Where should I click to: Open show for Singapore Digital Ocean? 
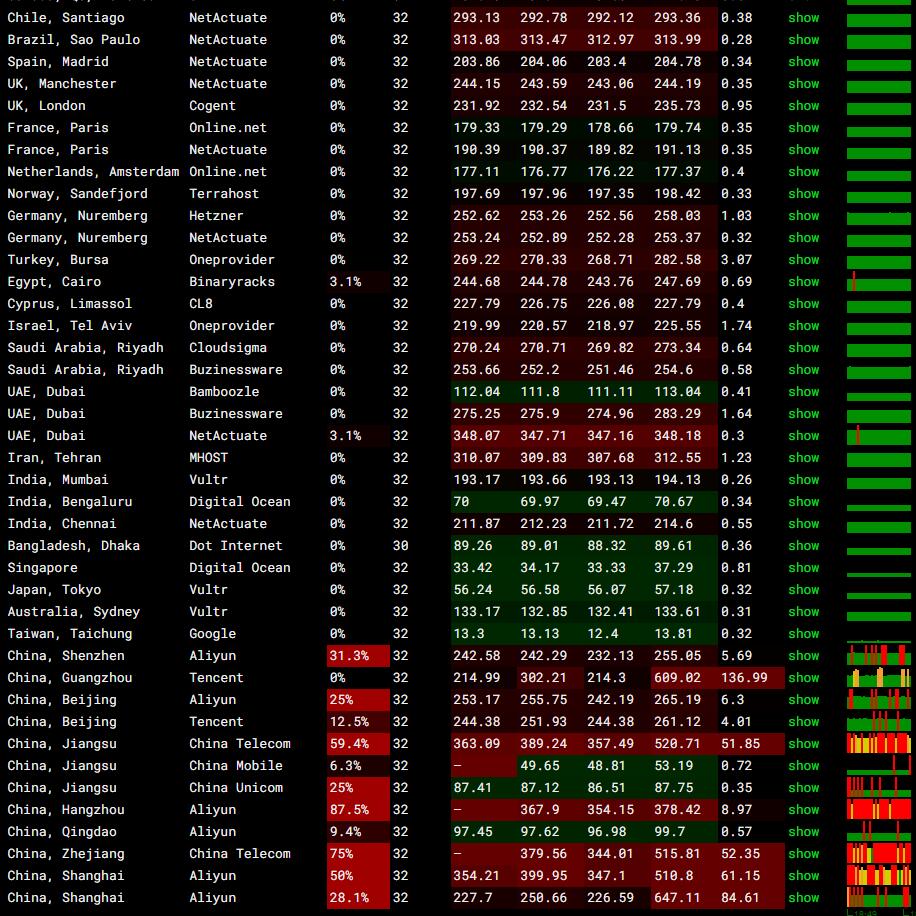pyautogui.click(x=803, y=567)
